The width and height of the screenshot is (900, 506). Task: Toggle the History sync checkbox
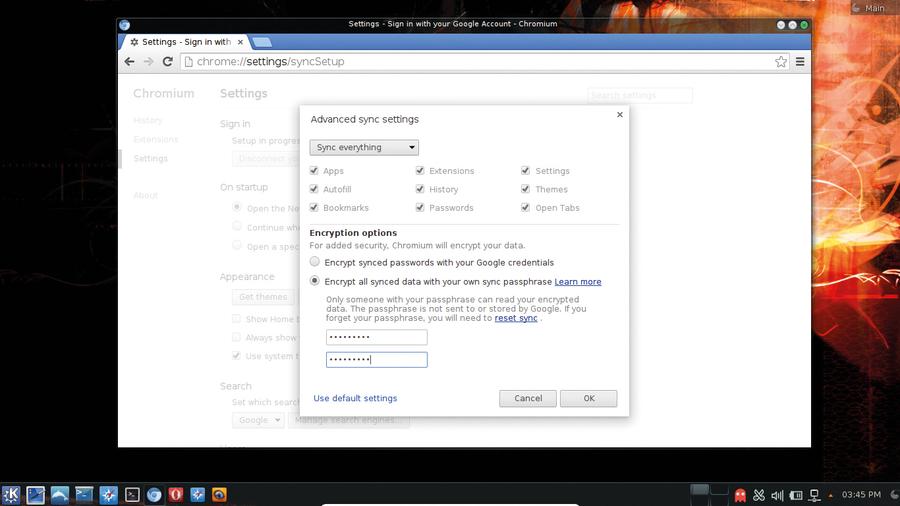420,189
